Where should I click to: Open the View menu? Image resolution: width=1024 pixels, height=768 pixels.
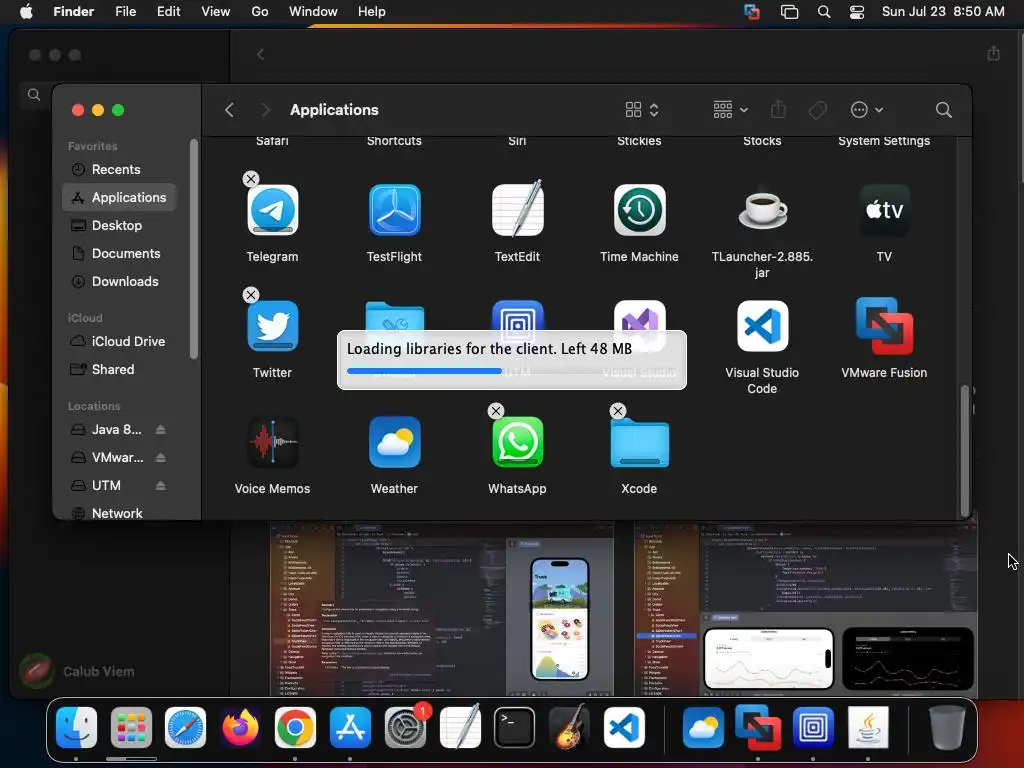[216, 12]
